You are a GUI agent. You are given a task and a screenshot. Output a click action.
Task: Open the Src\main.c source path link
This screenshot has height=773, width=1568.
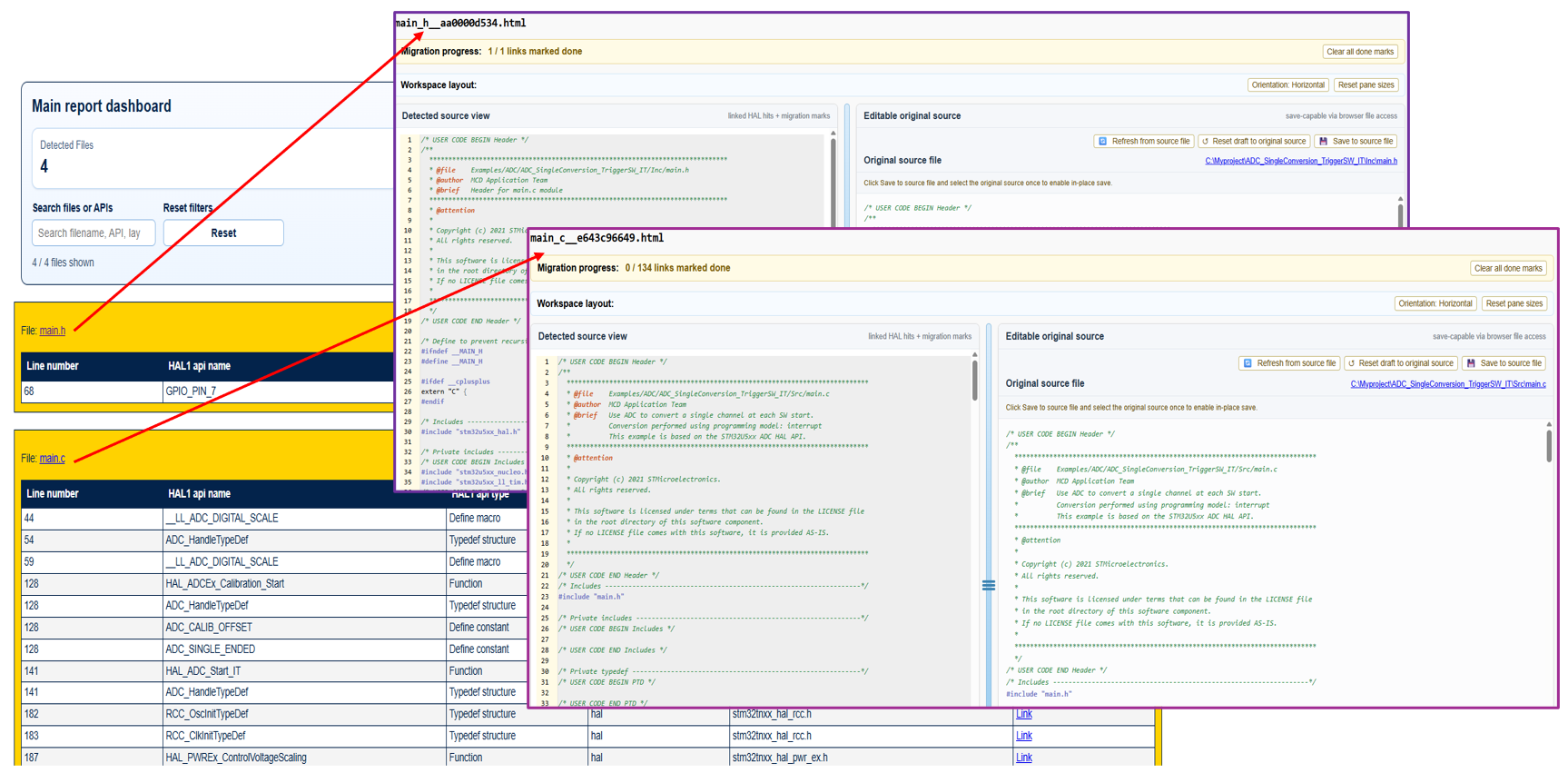click(1447, 384)
